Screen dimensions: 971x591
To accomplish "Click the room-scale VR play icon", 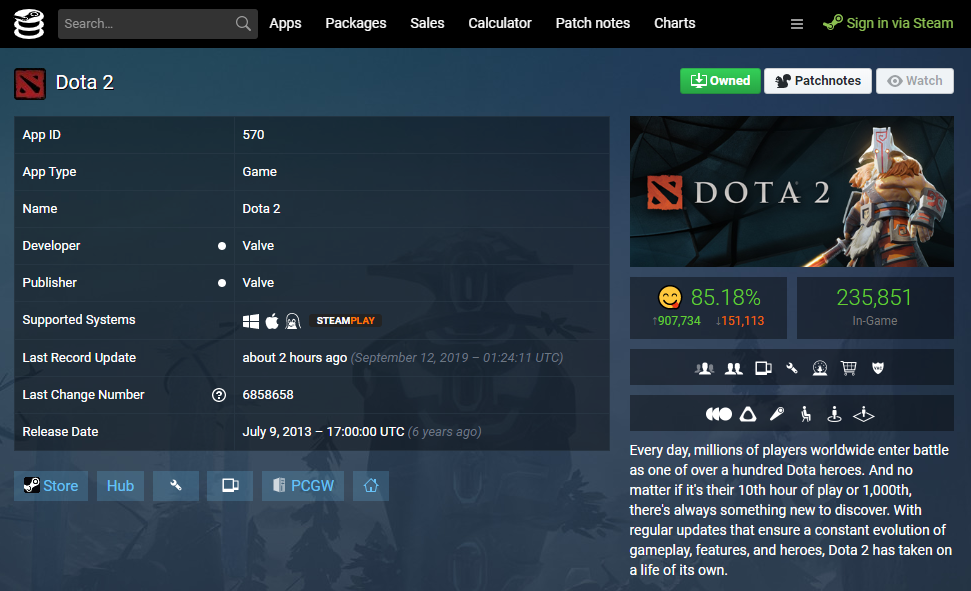I will [863, 414].
